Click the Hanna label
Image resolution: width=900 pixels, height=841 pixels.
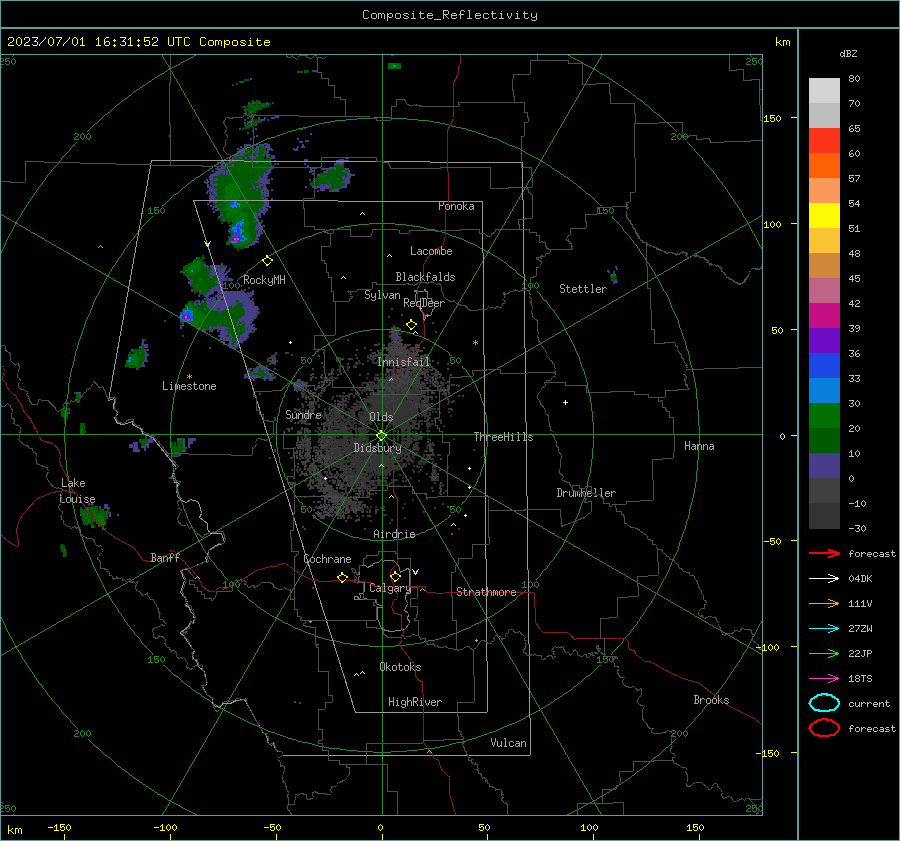(x=699, y=446)
